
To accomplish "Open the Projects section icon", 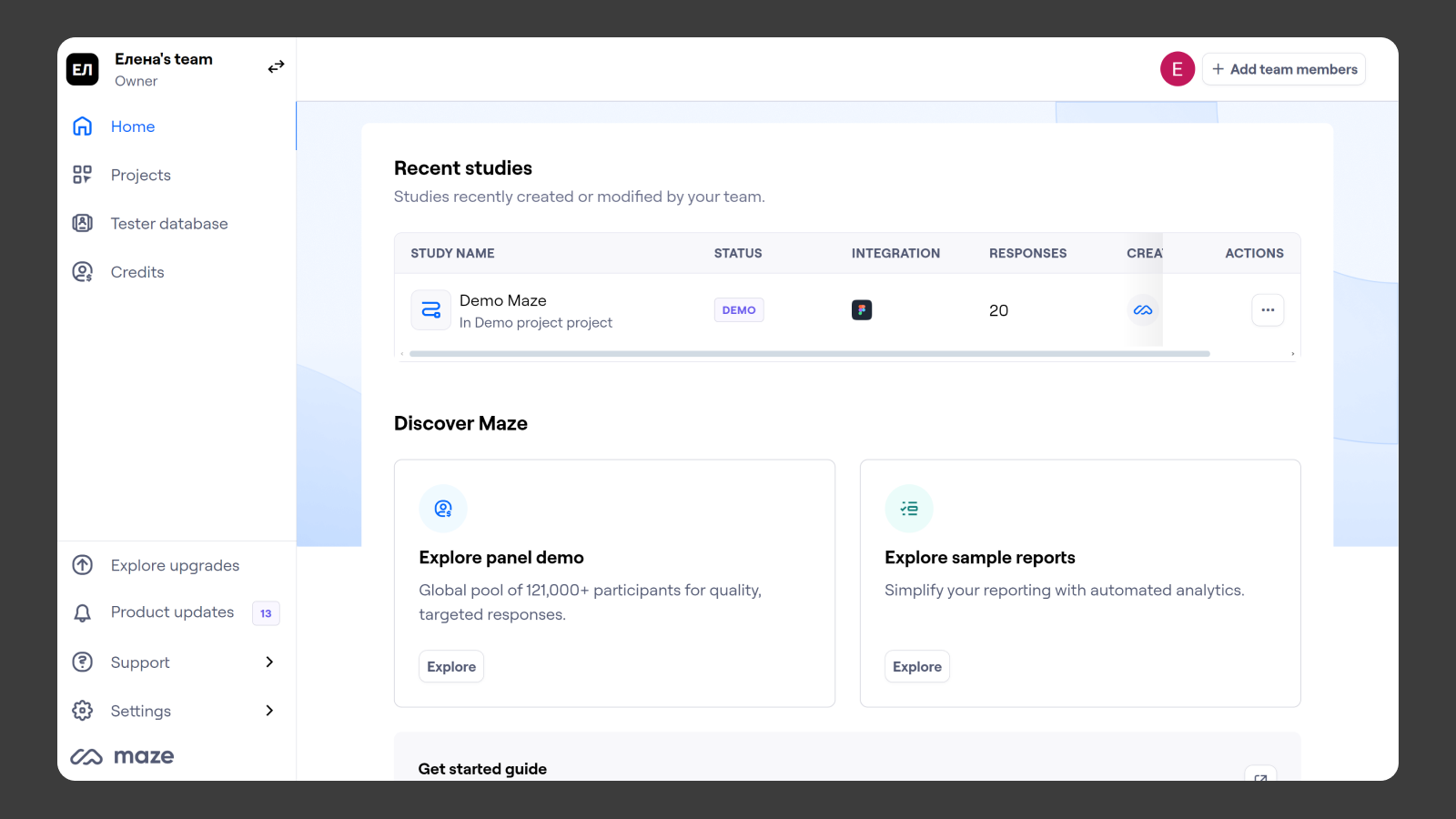I will click(x=82, y=175).
